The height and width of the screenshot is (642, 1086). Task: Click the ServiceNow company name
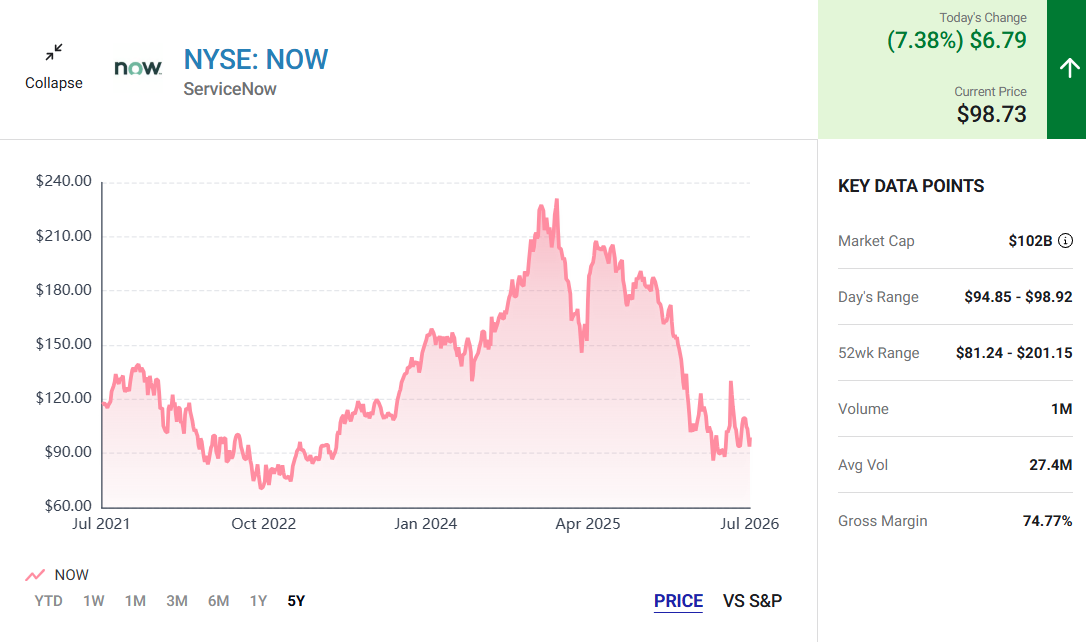230,89
